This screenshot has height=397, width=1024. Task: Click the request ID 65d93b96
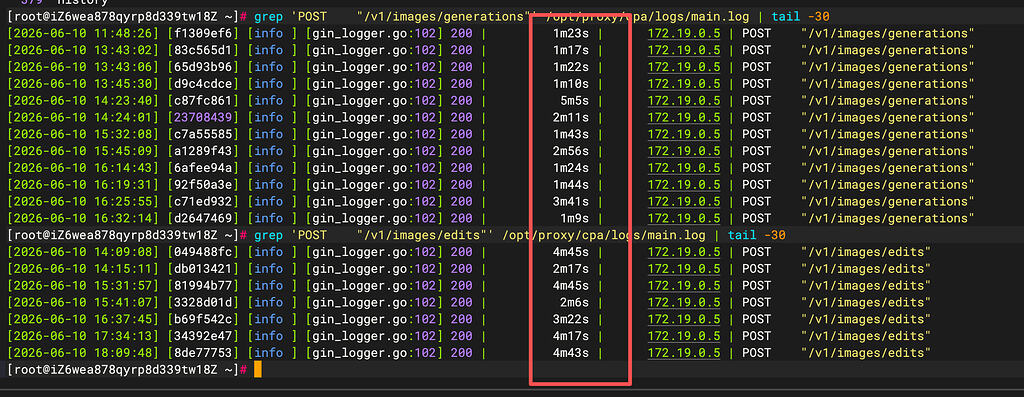pos(204,67)
